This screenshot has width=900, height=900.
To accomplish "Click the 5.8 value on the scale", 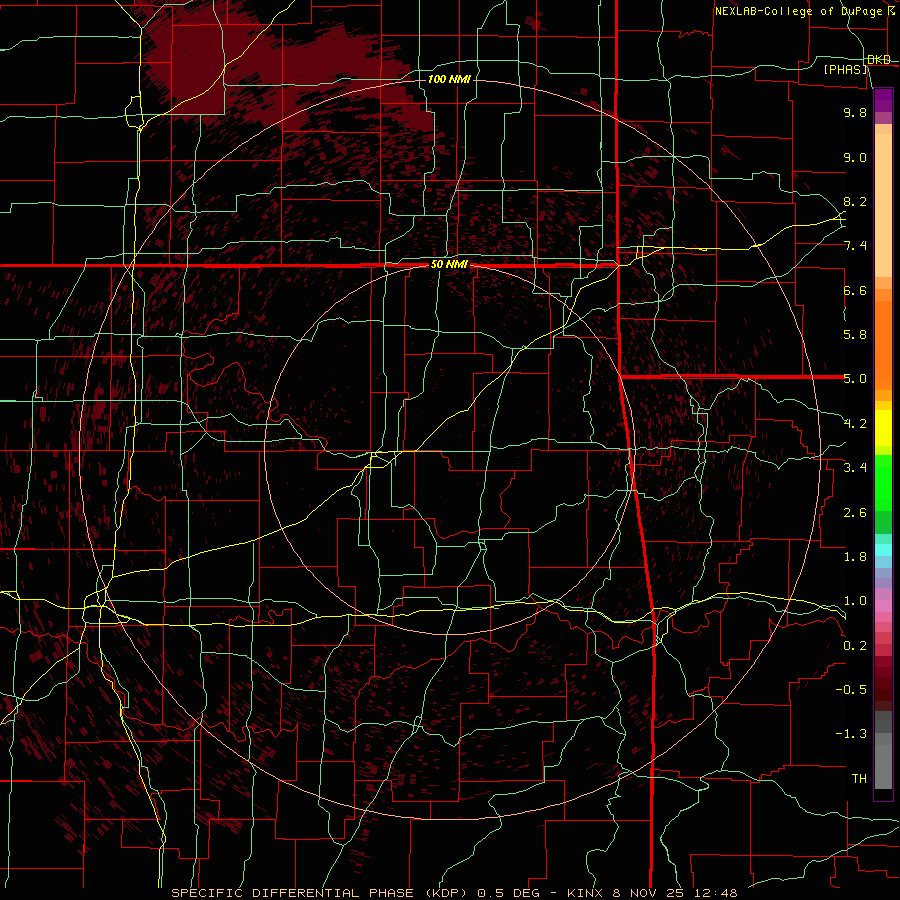I will (x=855, y=335).
